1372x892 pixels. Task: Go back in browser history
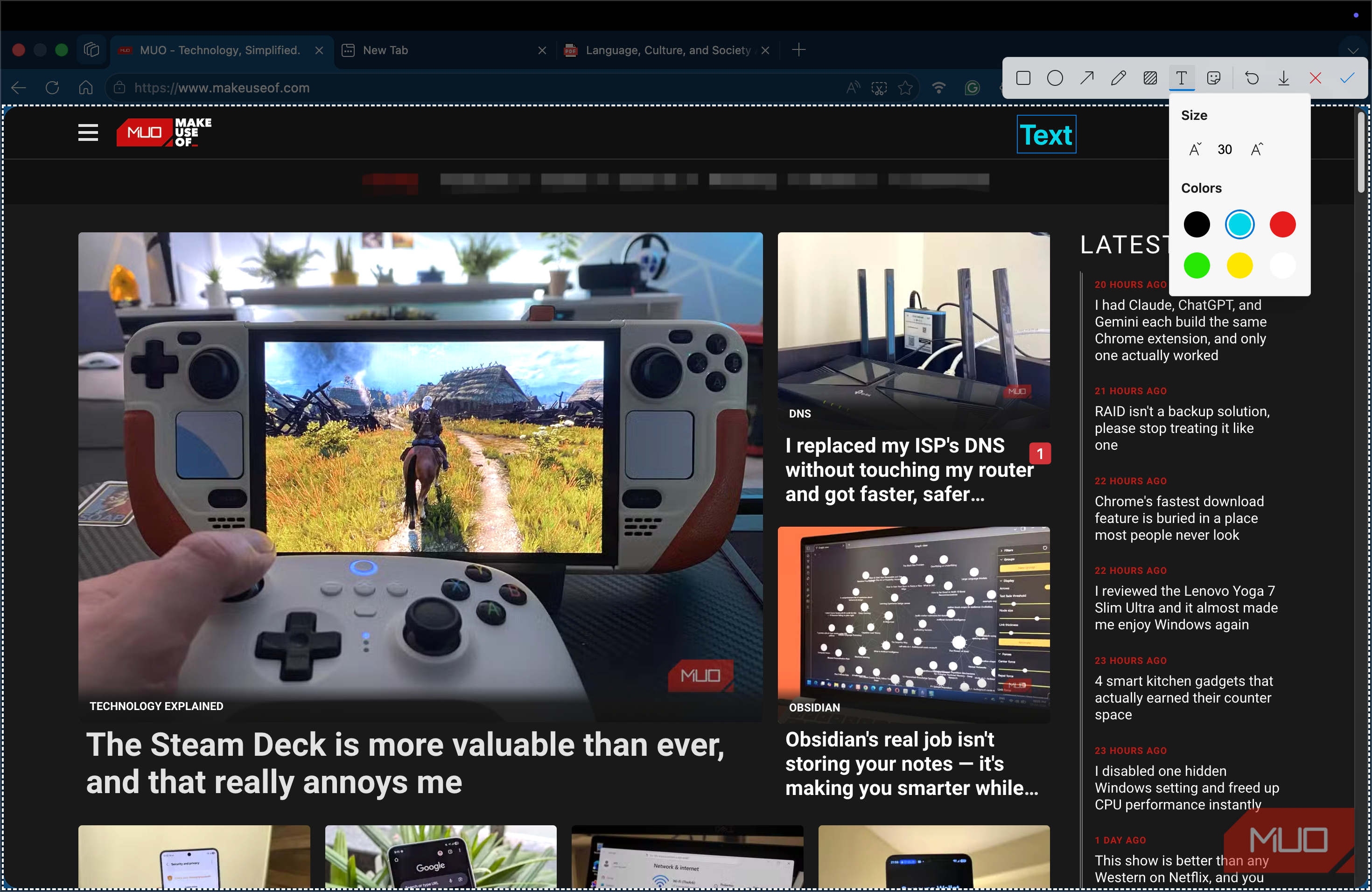coord(19,88)
